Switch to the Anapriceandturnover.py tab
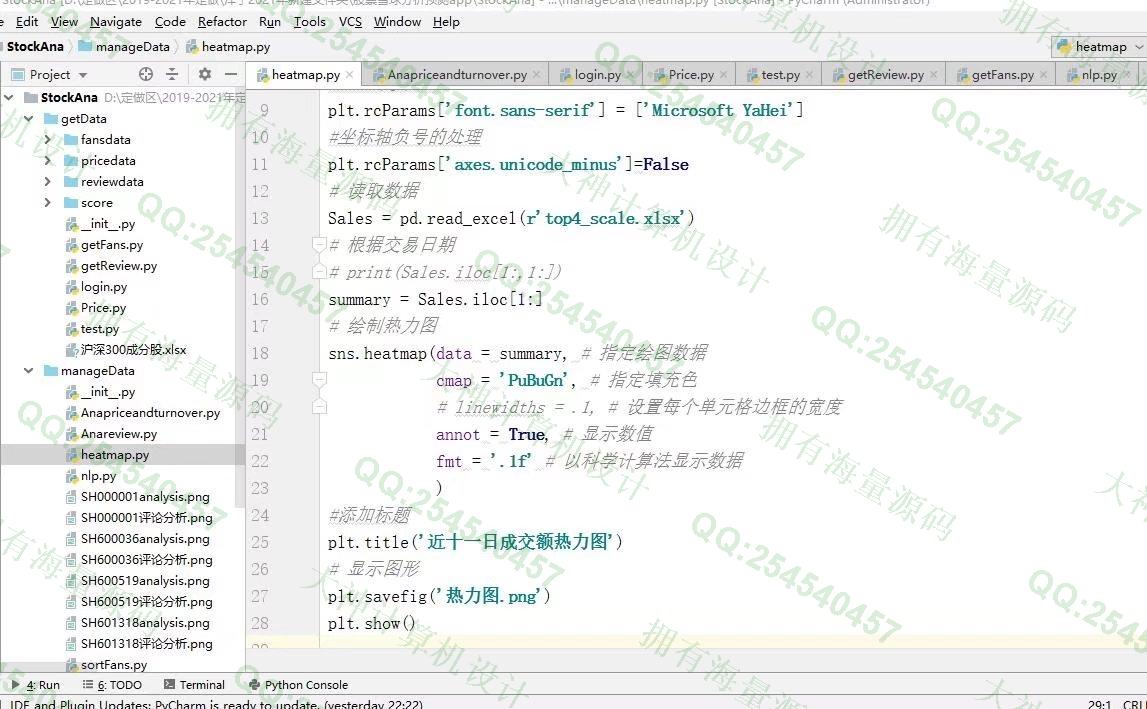Viewport: 1147px width, 709px height. (x=456, y=75)
